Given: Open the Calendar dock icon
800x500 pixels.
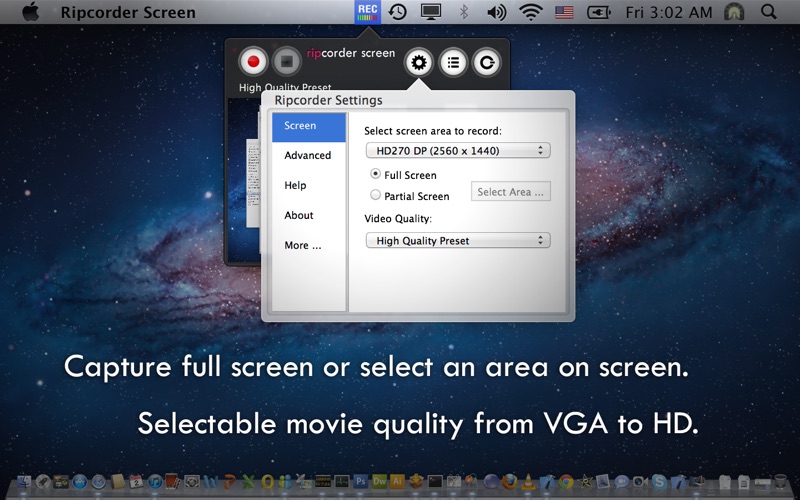Looking at the screenshot, I should click(136, 482).
